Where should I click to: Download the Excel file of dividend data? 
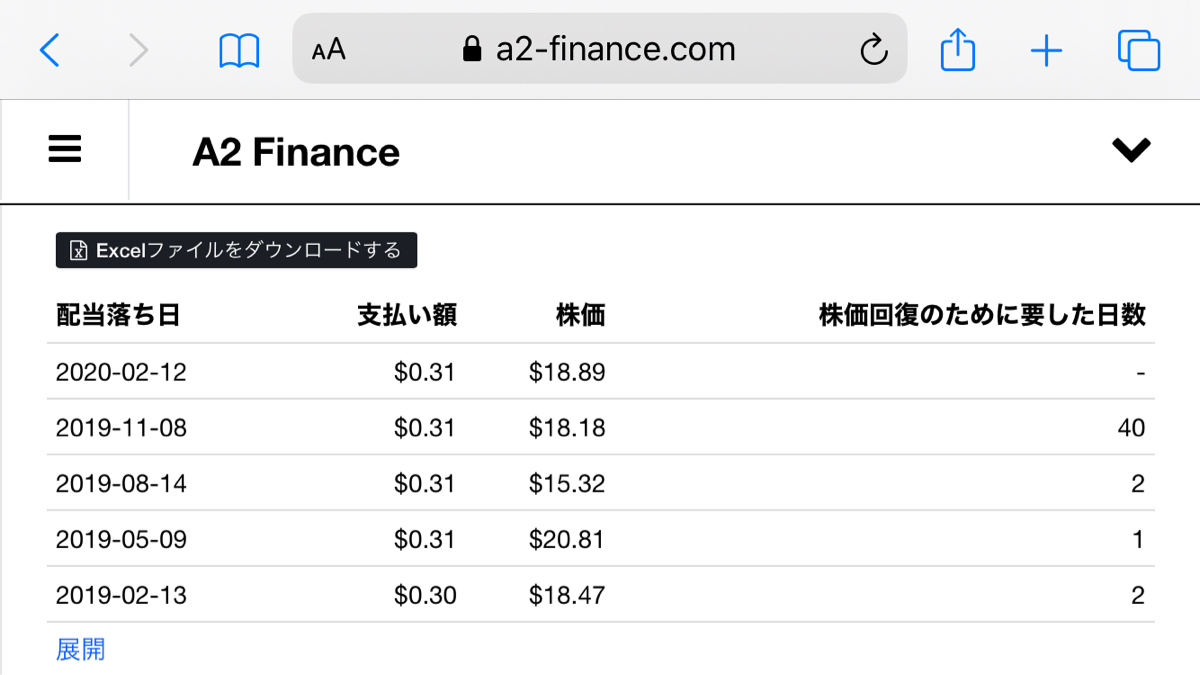coord(236,250)
